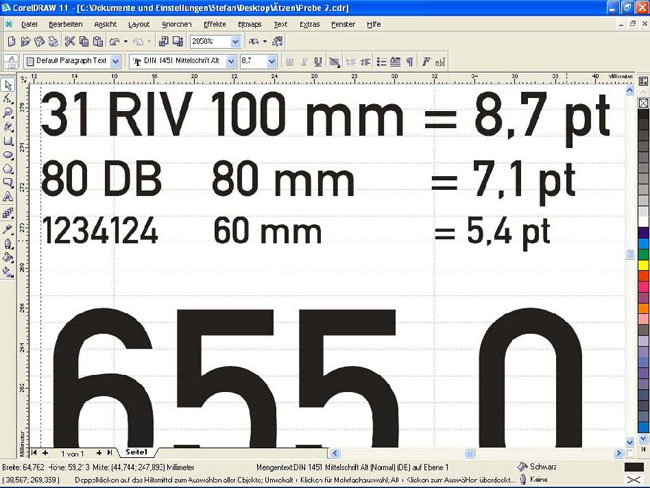Choose the Rectangle tool

pyautogui.click(x=8, y=142)
